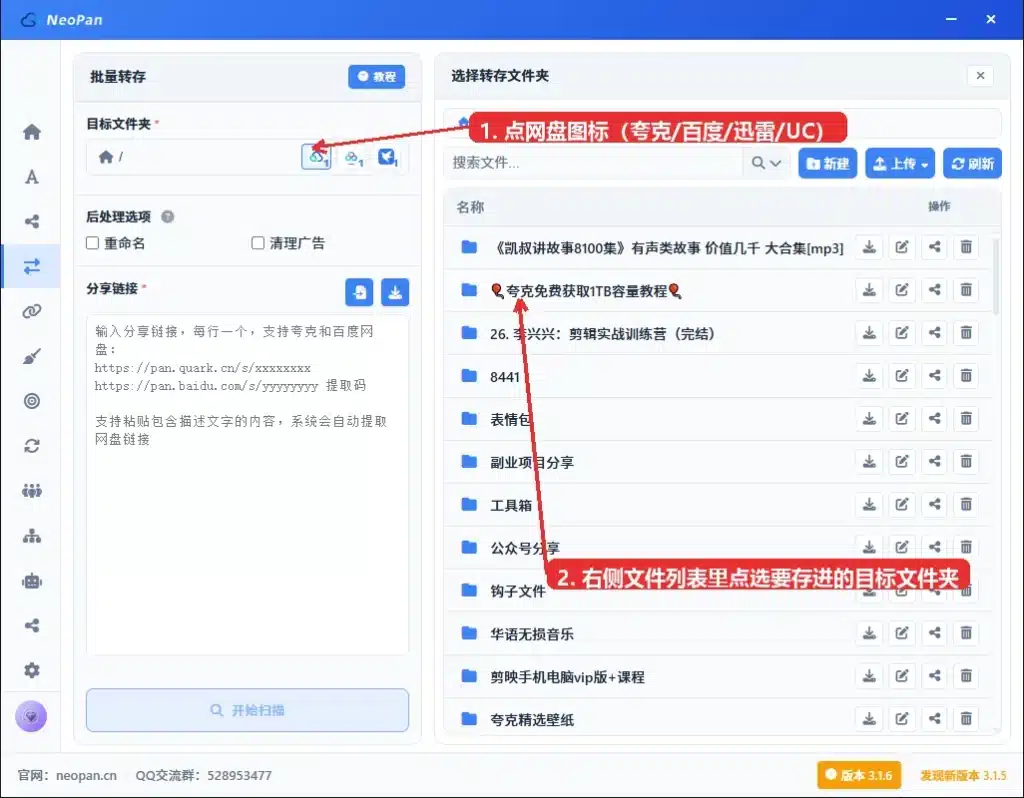
Task: Open the target circle sidebar icon
Action: 31,401
